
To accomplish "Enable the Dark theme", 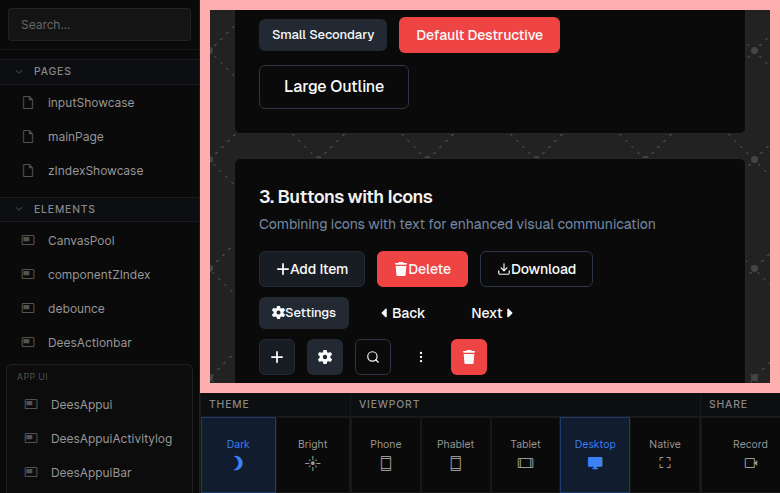I will tap(238, 454).
